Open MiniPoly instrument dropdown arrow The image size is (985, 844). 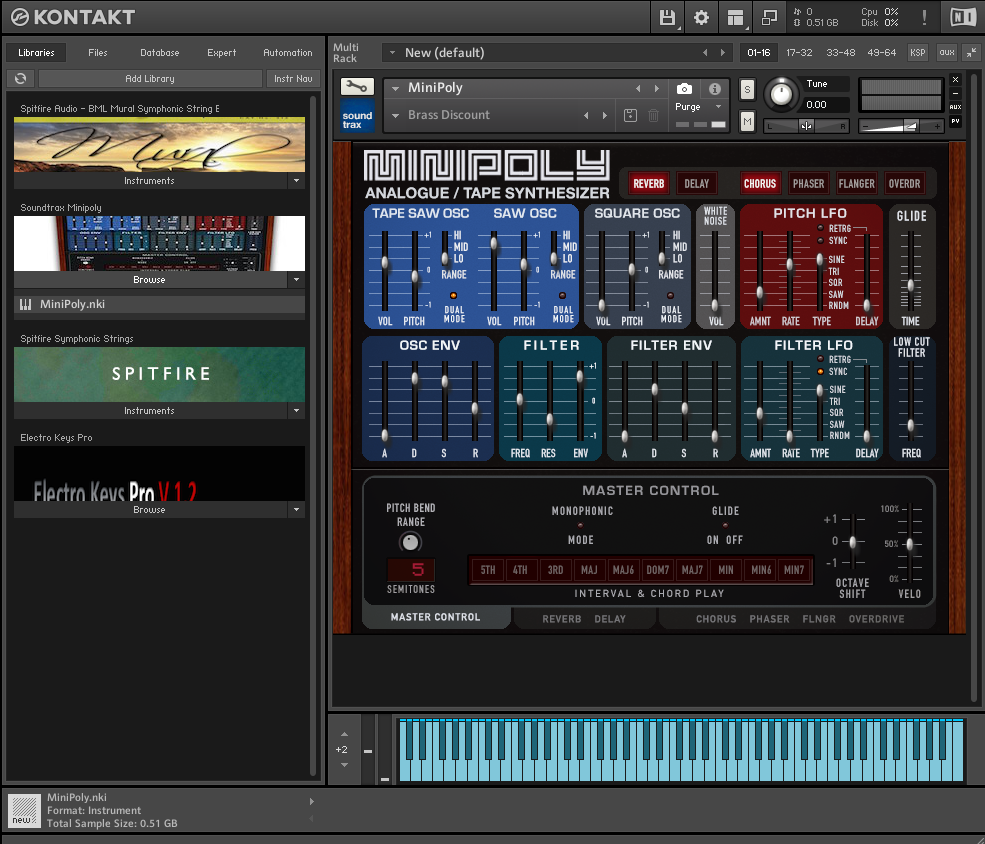click(x=396, y=89)
